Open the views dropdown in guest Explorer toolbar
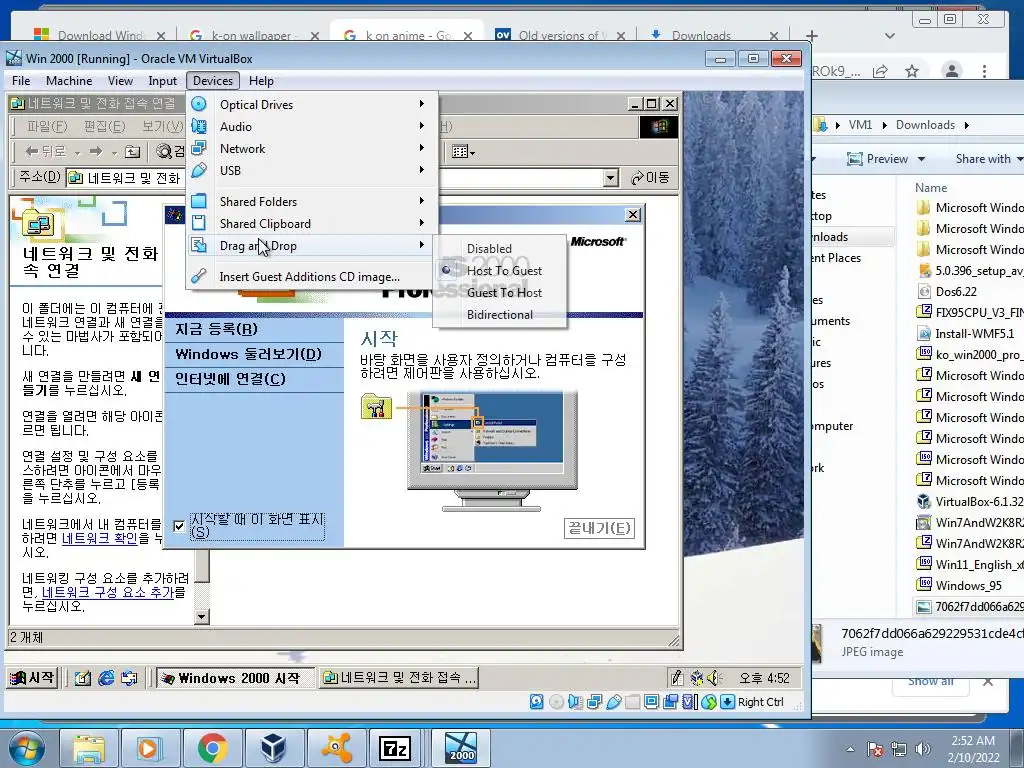 pos(464,152)
